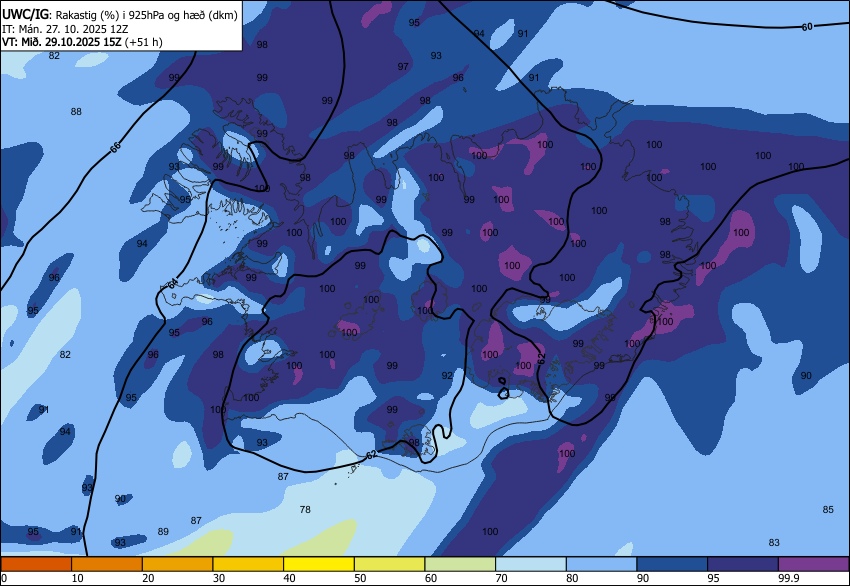Click the '50' legend tick label

[360, 578]
